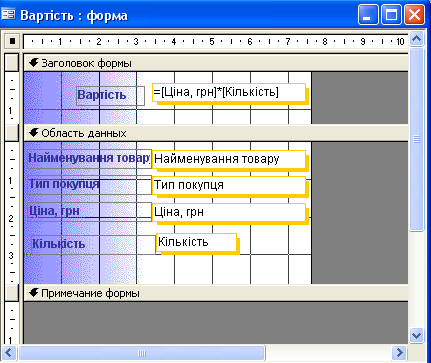
Task: Close the Вартість form window
Action: tap(414, 14)
